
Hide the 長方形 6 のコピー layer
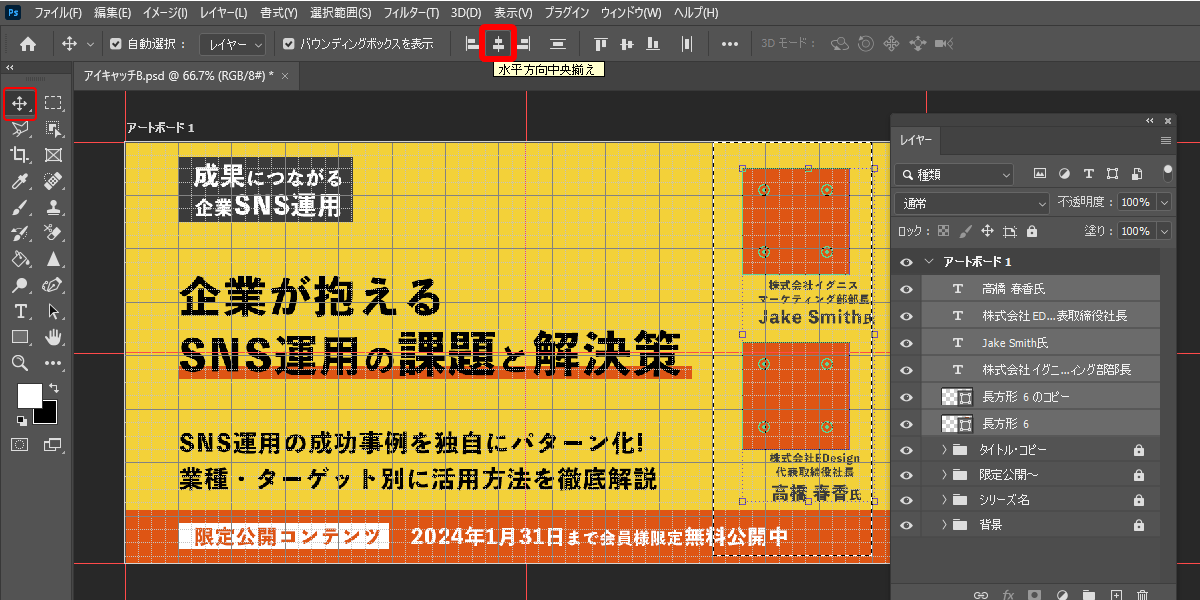coord(906,397)
